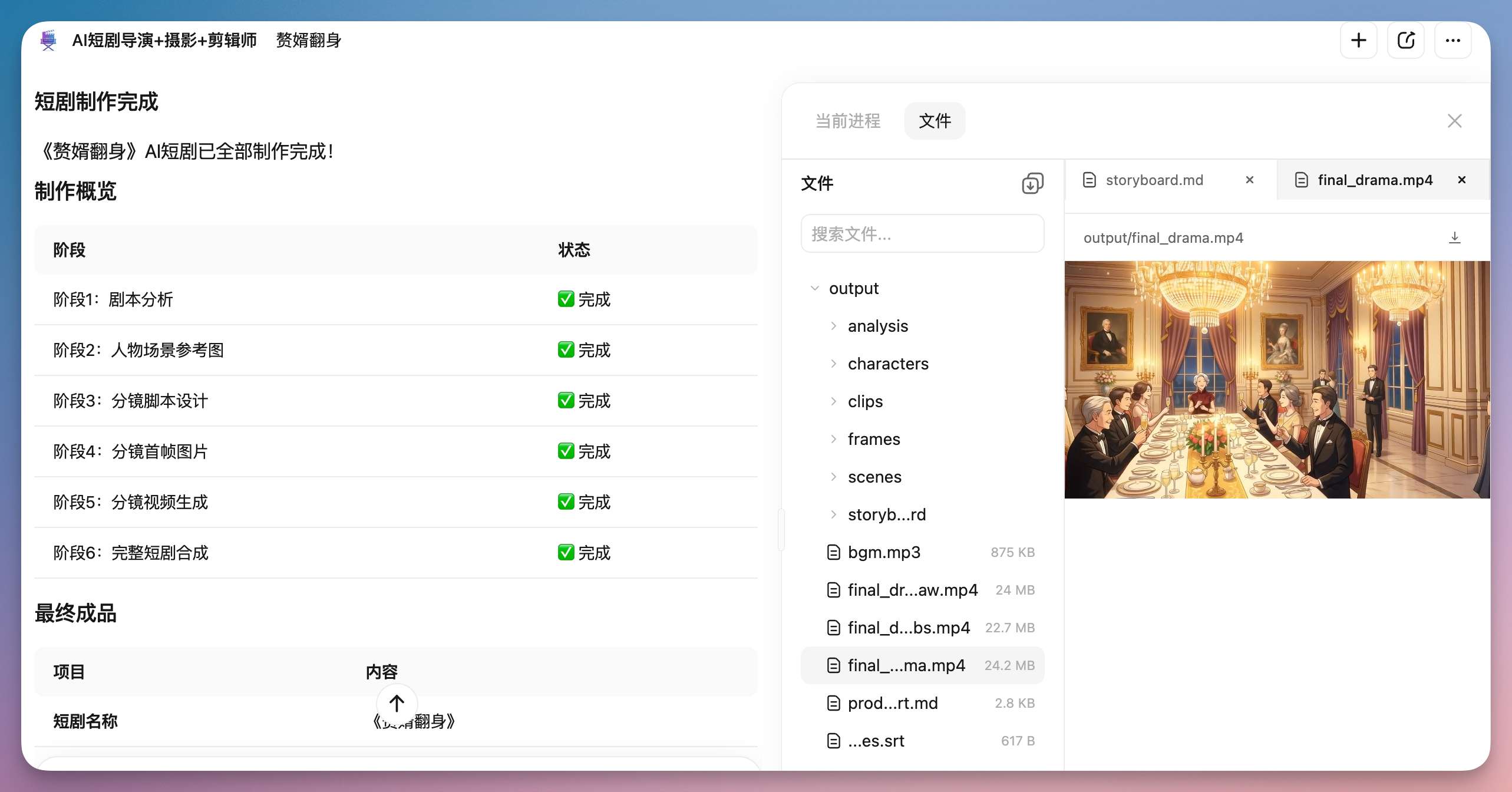Click the 短剧名称 table cell
Image resolution: width=1512 pixels, height=792 pixels.
coord(85,721)
